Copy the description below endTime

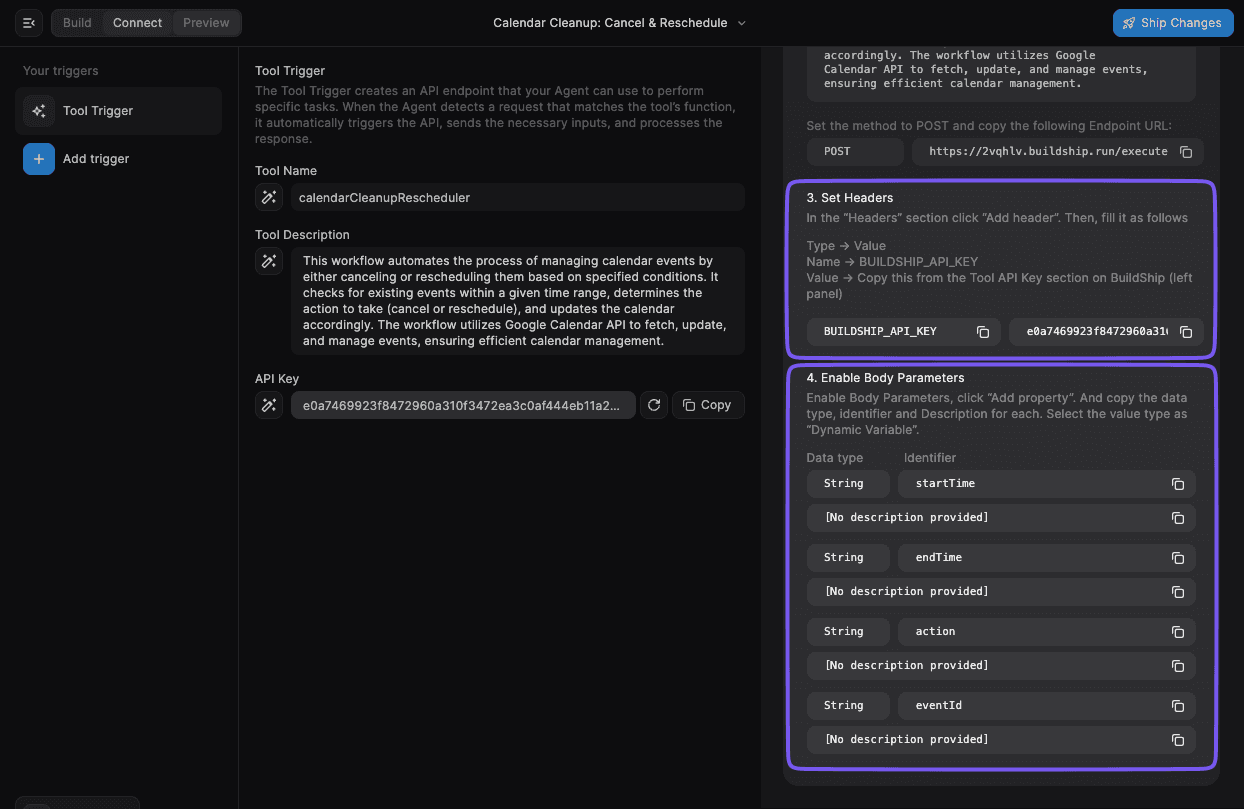1178,592
